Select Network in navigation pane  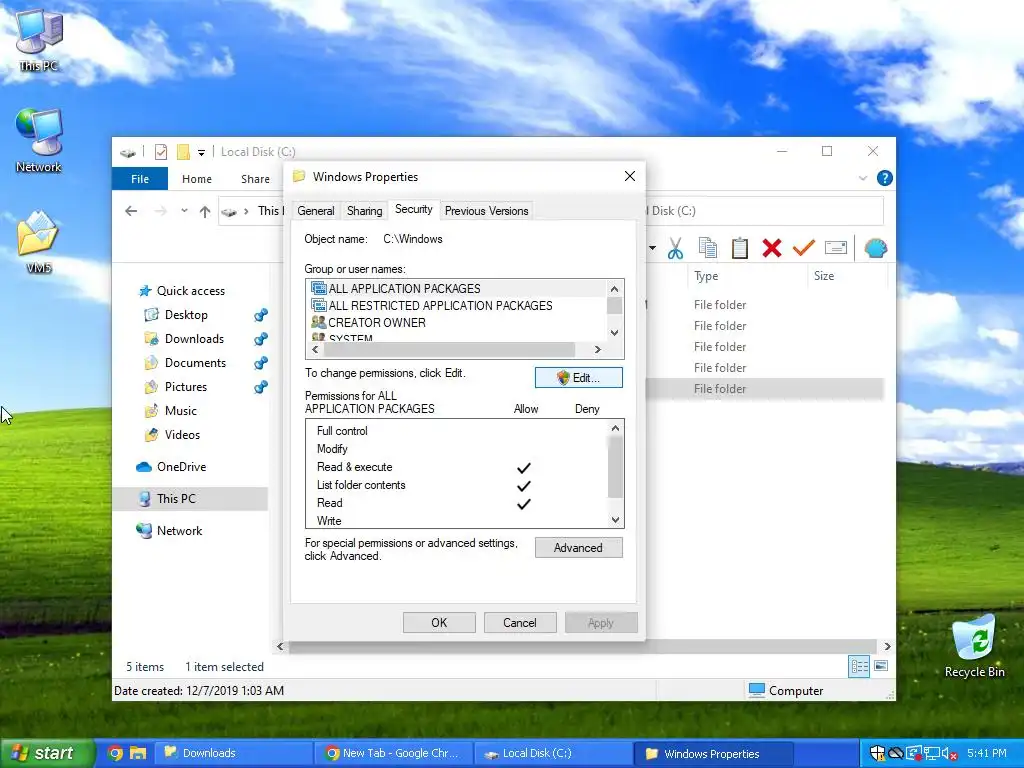[x=179, y=531]
